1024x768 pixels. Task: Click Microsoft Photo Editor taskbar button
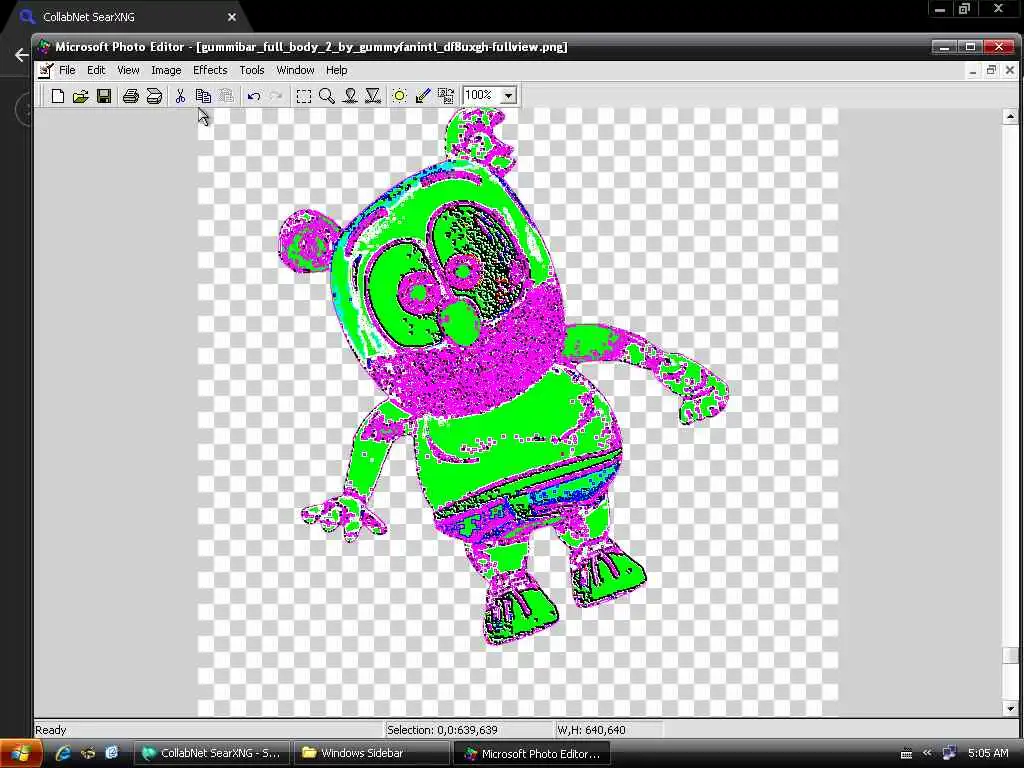click(x=531, y=754)
